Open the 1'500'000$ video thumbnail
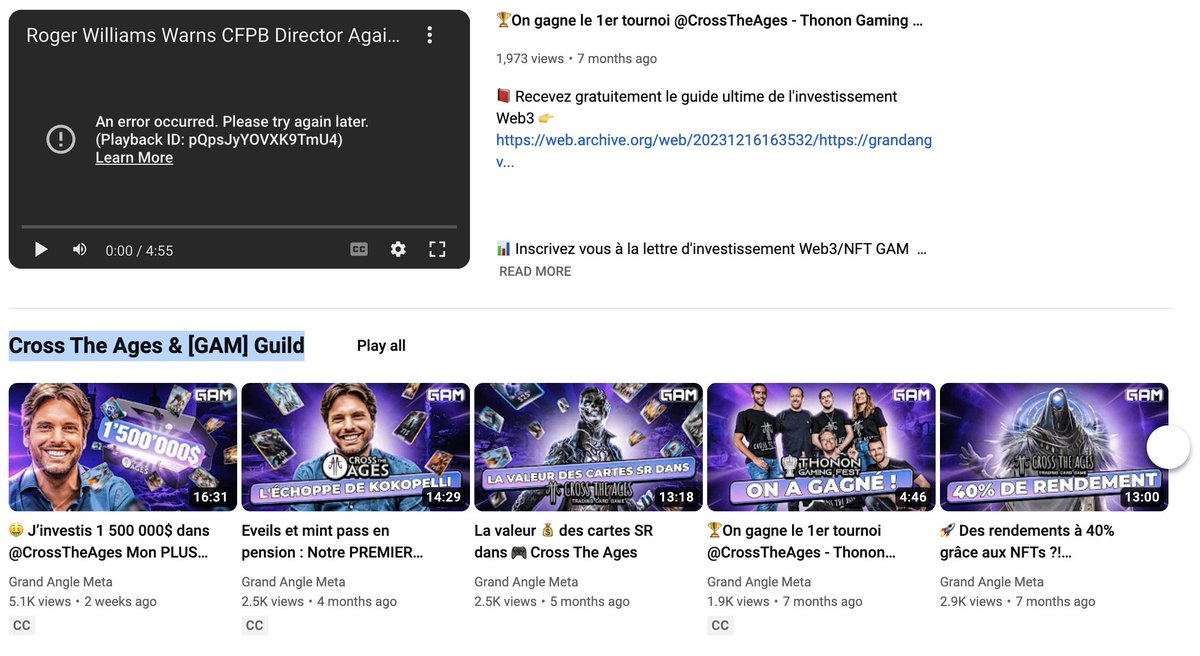The height and width of the screenshot is (656, 1200). pos(123,447)
